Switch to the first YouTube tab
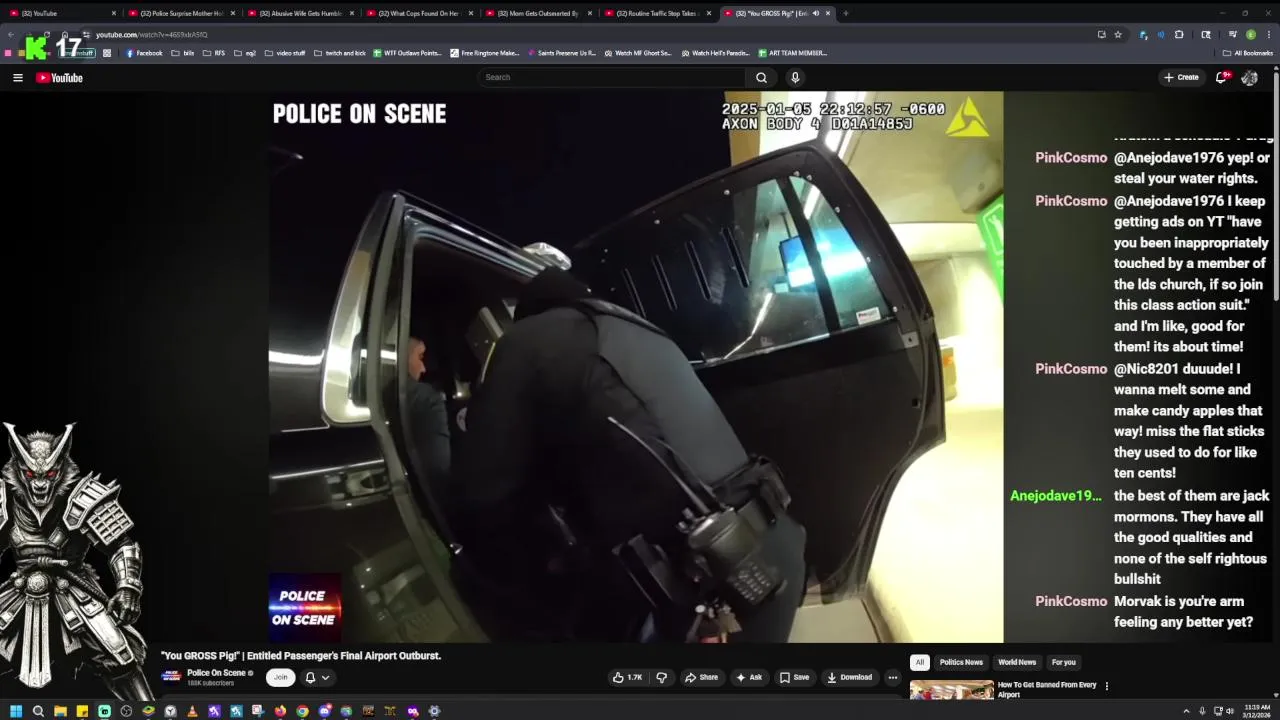Image resolution: width=1280 pixels, height=720 pixels. tap(62, 13)
